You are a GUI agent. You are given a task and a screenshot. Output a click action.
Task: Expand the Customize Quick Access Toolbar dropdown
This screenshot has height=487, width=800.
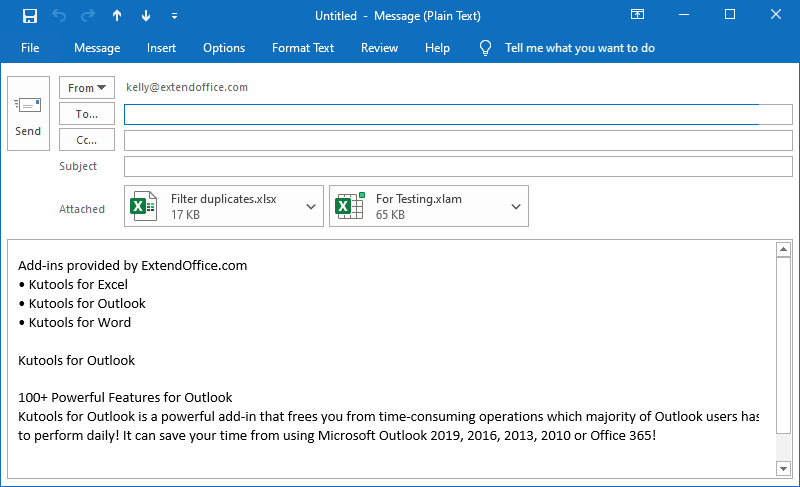[175, 16]
